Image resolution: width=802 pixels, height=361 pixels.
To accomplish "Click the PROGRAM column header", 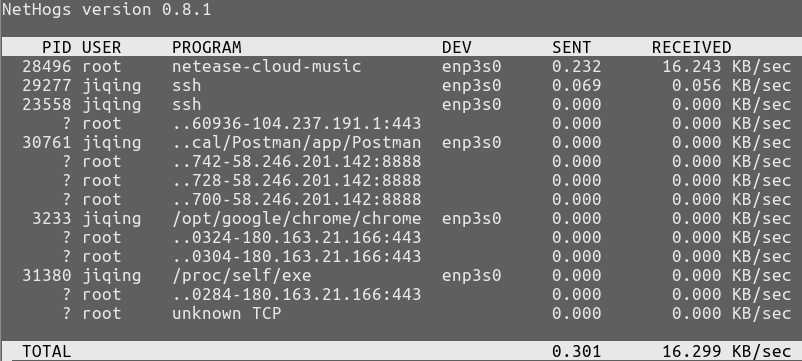I will click(207, 48).
